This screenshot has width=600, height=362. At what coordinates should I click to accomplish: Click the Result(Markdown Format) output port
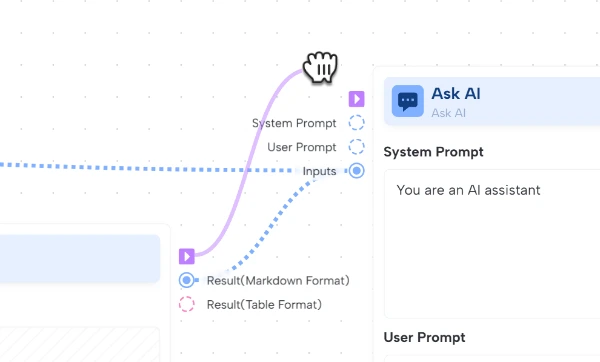187,280
